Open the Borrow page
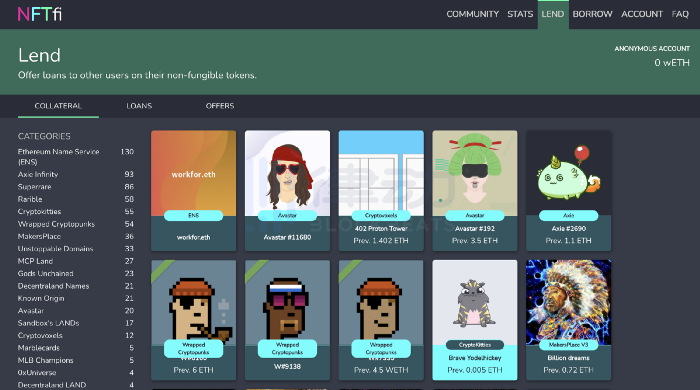The width and height of the screenshot is (700, 390). (592, 14)
